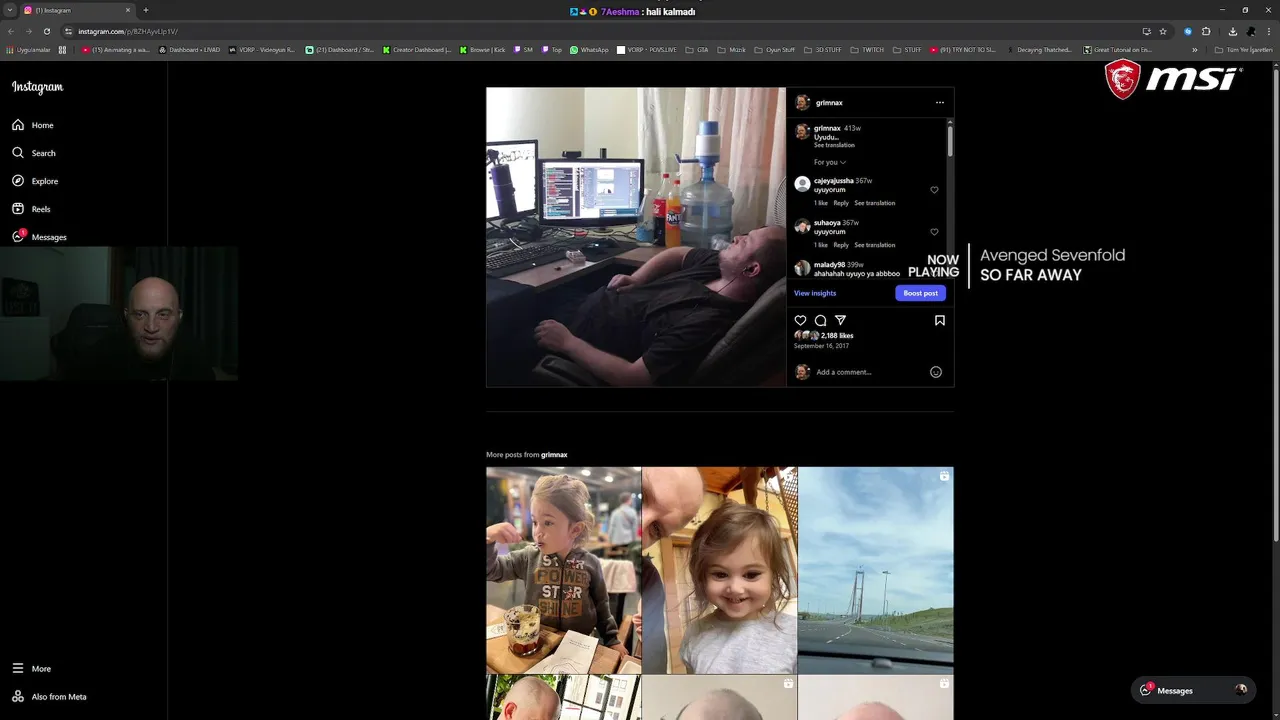
Task: Open Chrome profile avatar
Action: (1251, 31)
